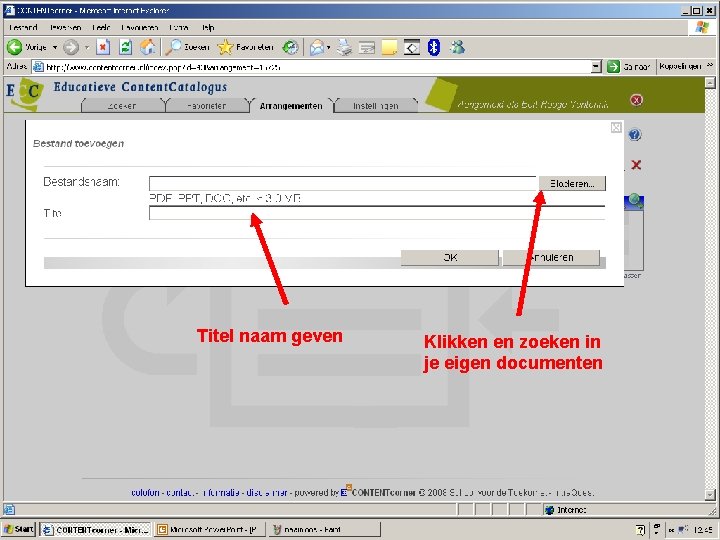Switch to Paint taskbar window

click(324, 529)
